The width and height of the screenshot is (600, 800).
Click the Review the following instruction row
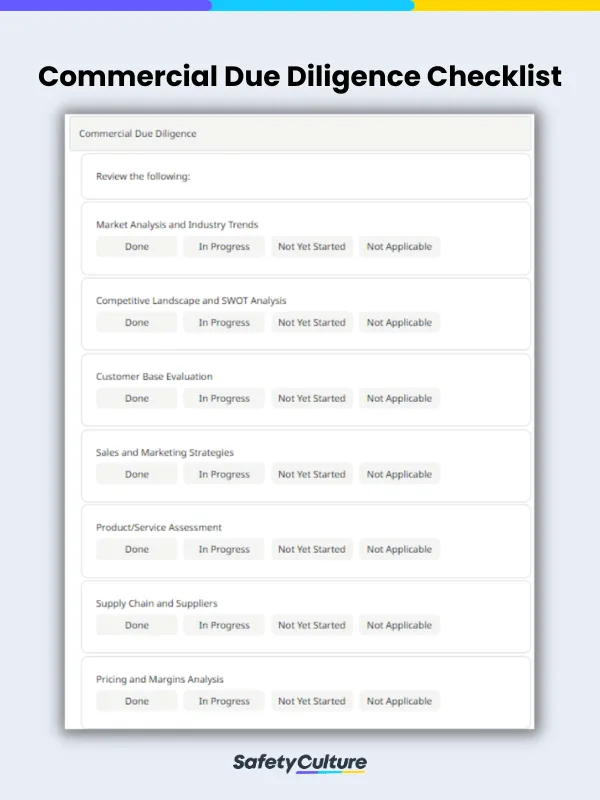(x=305, y=177)
